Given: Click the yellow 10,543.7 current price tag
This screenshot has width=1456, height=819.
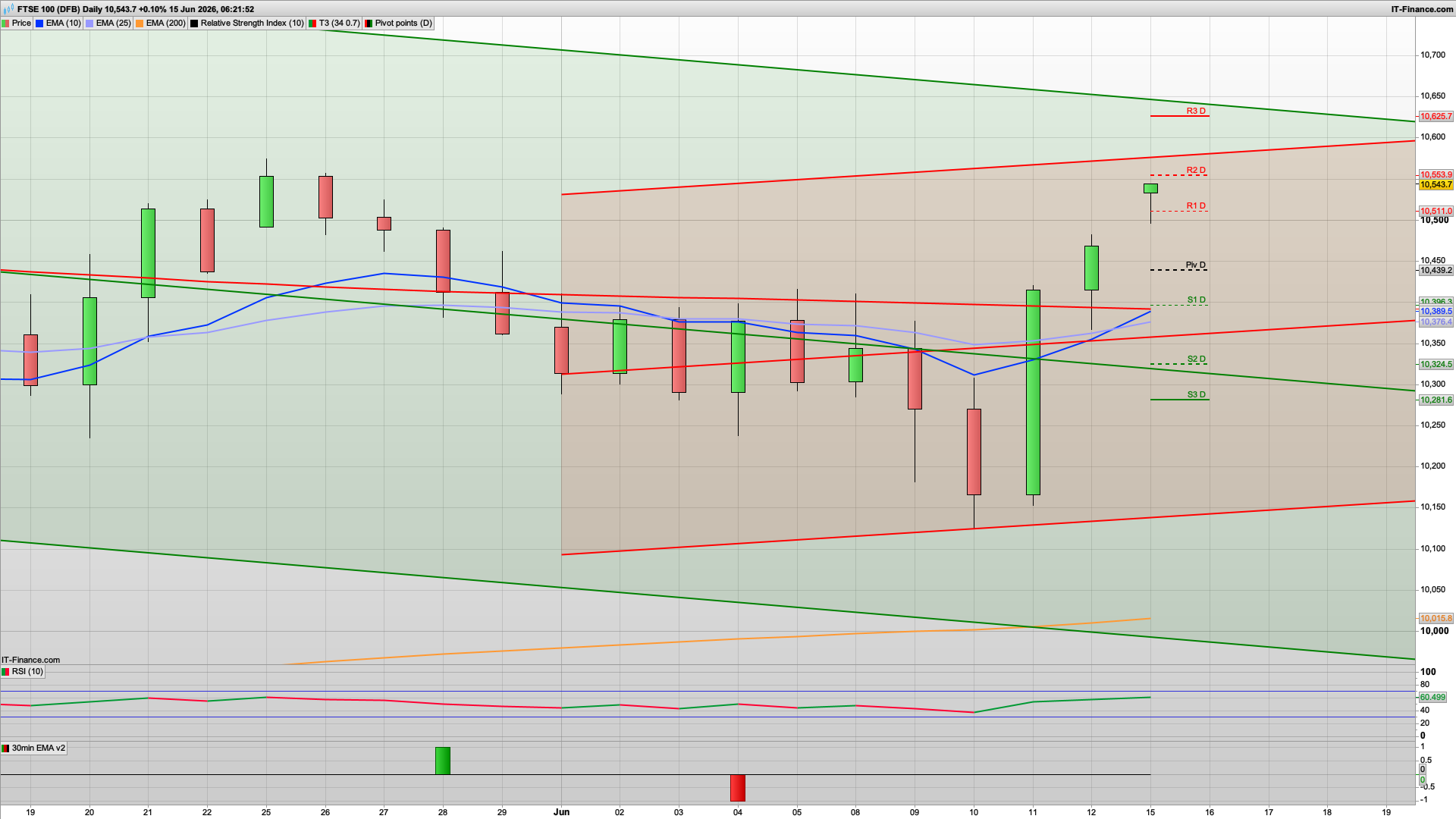Looking at the screenshot, I should click(1436, 185).
